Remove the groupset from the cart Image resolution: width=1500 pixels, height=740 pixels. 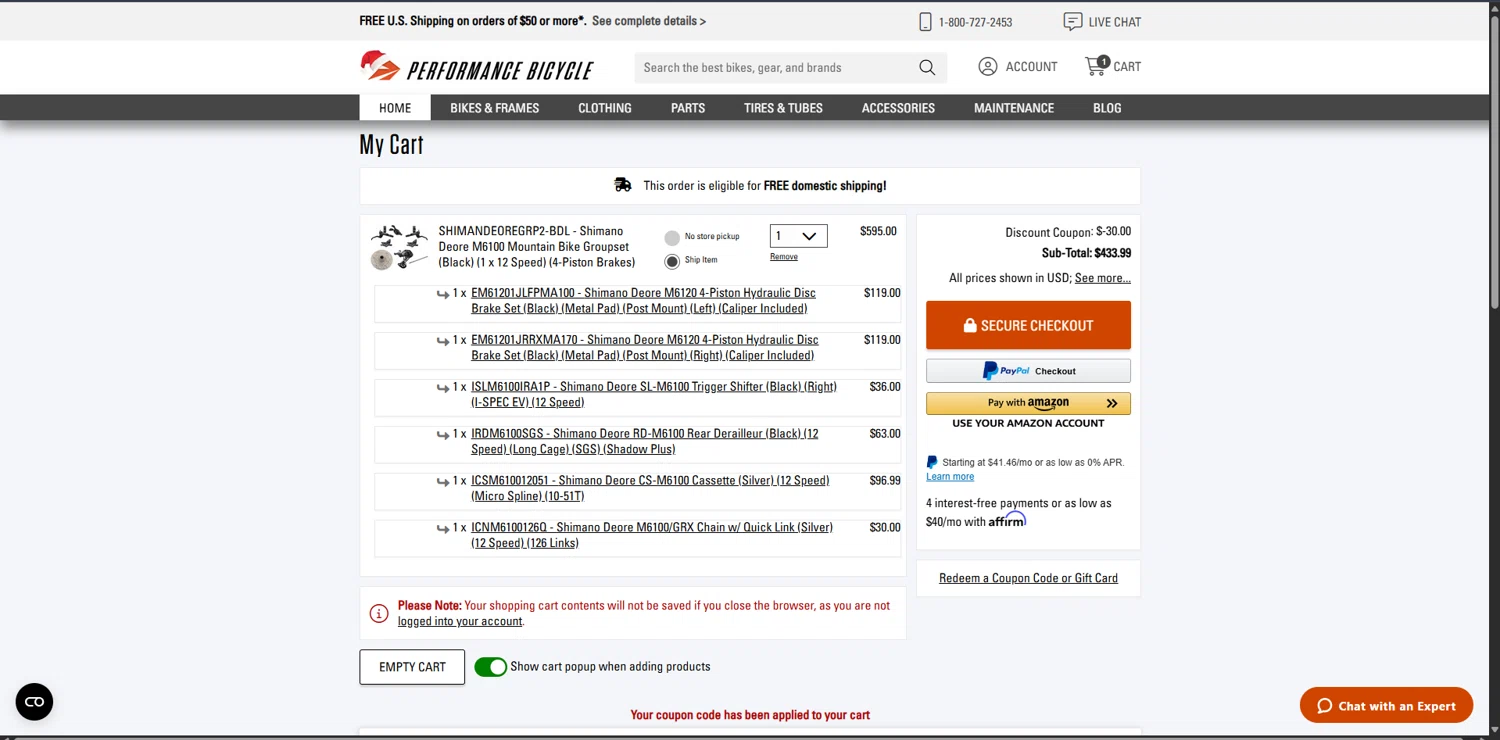pos(784,257)
